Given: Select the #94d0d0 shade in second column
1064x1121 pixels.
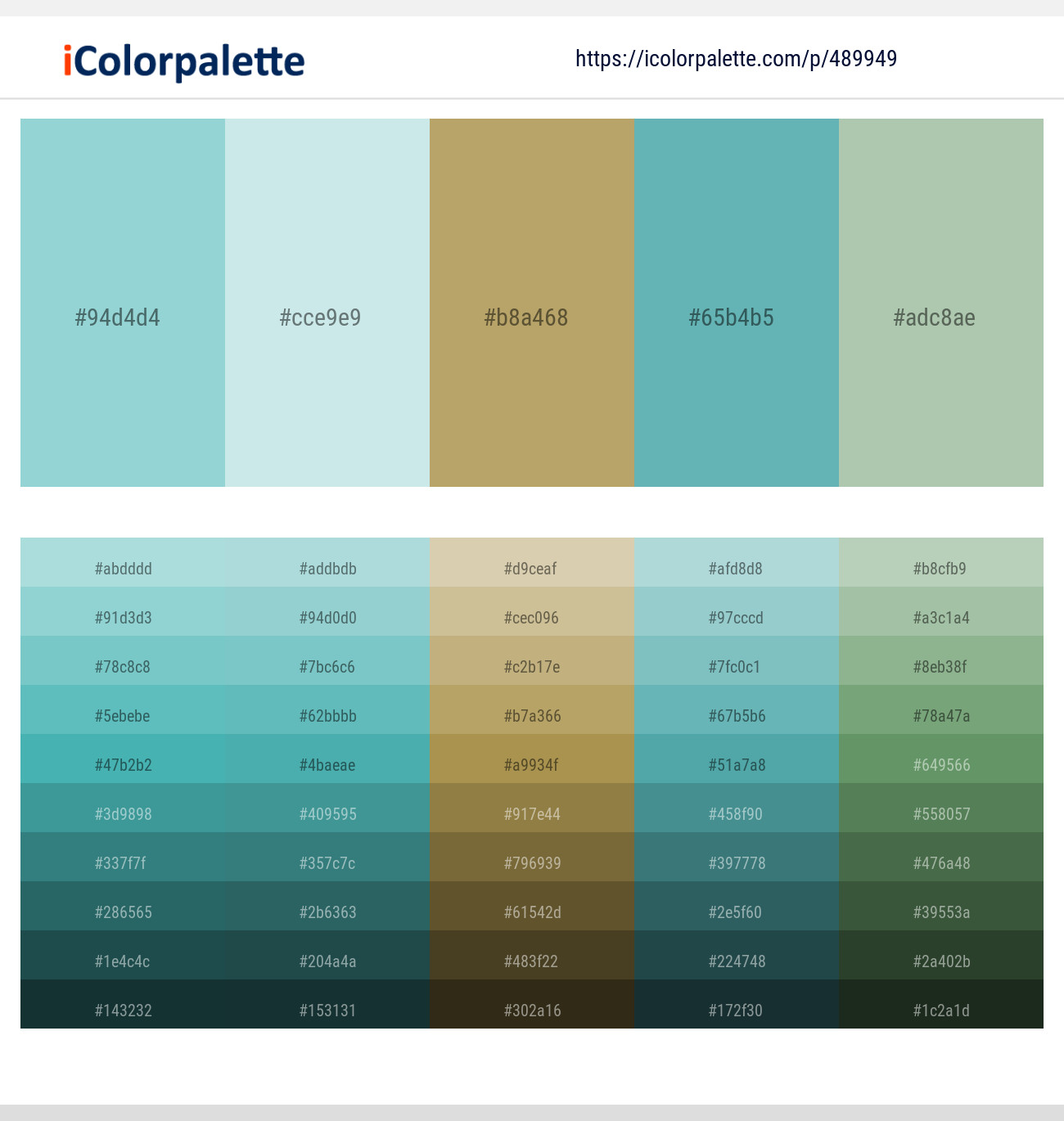Looking at the screenshot, I should pos(327,612).
